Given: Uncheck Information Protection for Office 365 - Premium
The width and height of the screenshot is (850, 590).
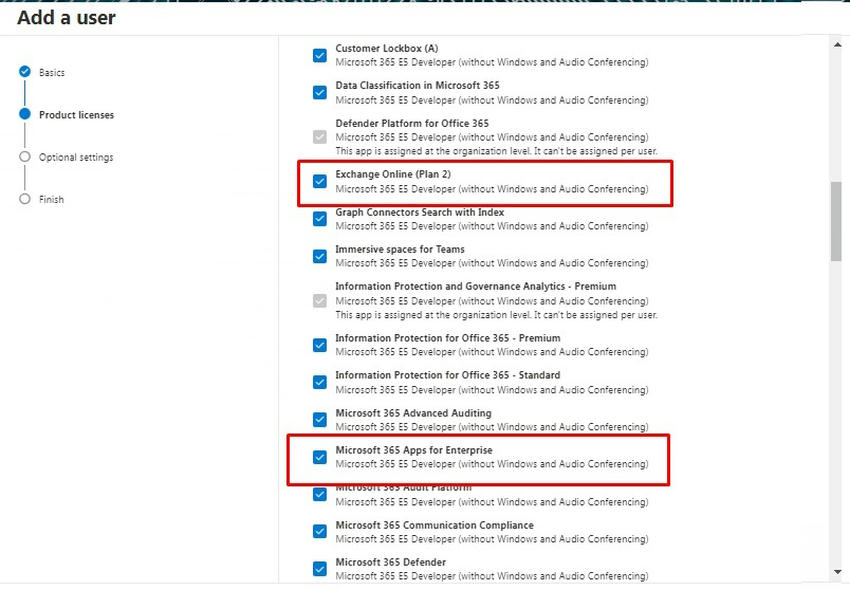Looking at the screenshot, I should pyautogui.click(x=319, y=344).
